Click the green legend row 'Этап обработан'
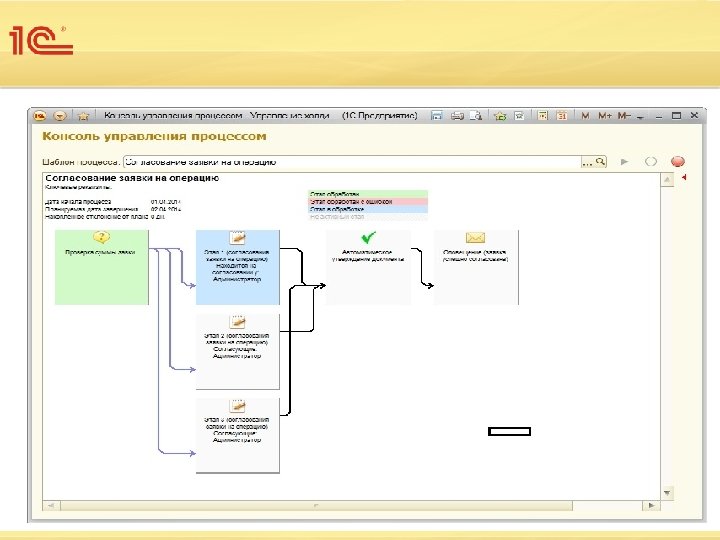This screenshot has width=720, height=540. 368,194
